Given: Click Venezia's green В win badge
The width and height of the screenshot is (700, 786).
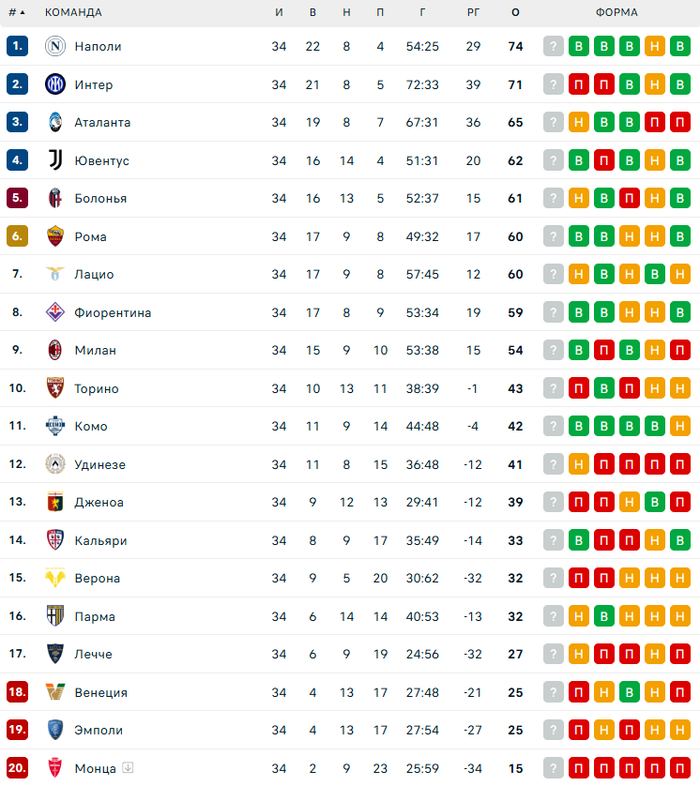Looking at the screenshot, I should [x=629, y=692].
